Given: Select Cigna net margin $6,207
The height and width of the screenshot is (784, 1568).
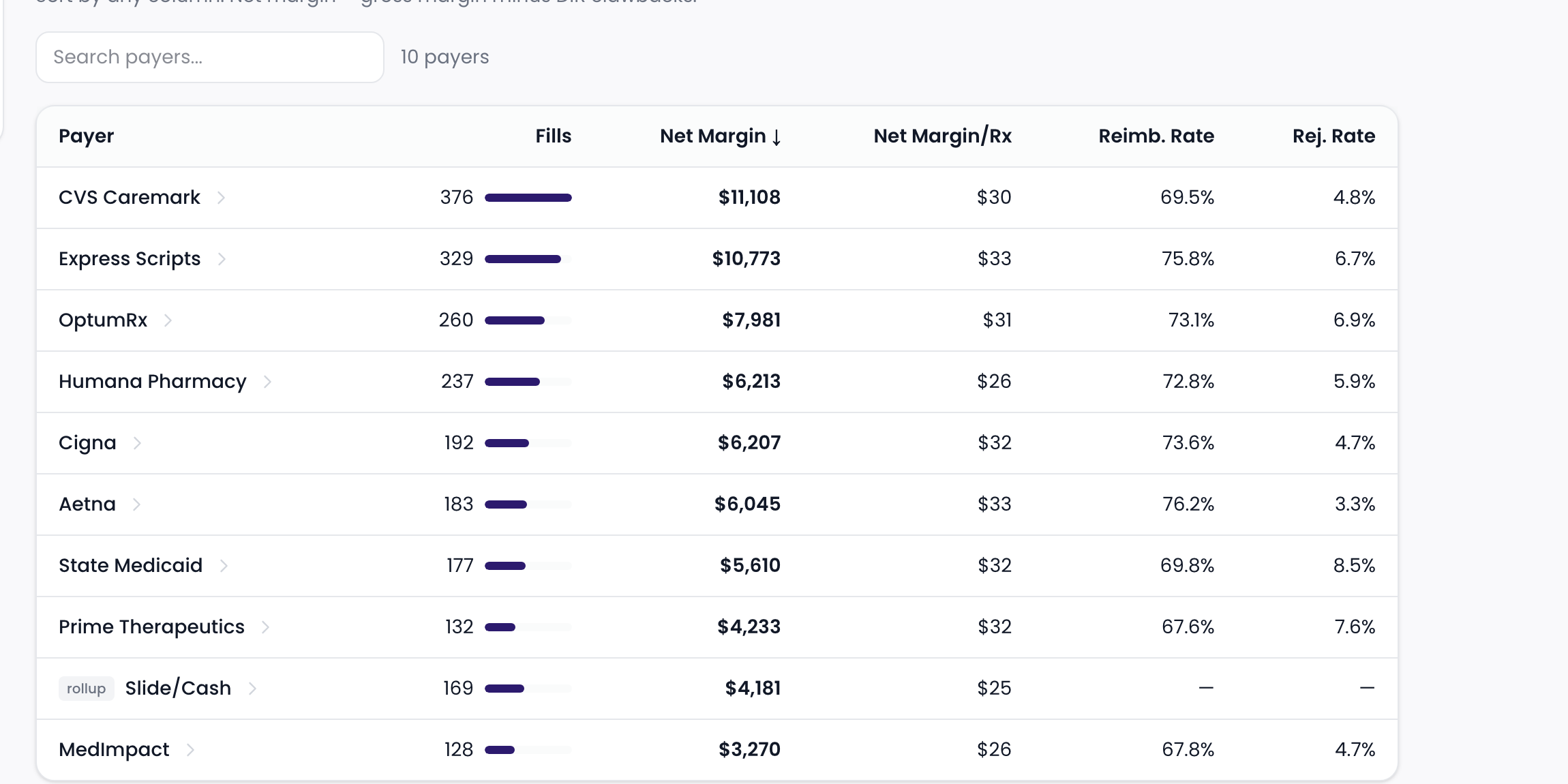Looking at the screenshot, I should coord(749,443).
